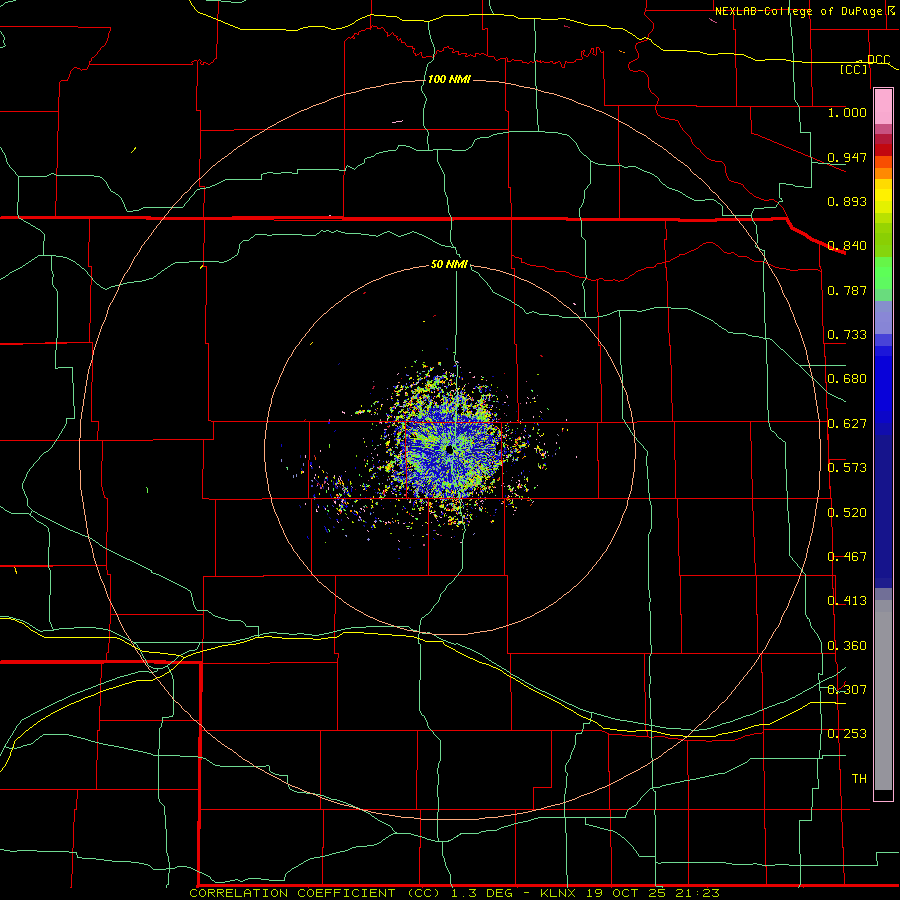The height and width of the screenshot is (900, 900).
Task: Click the 0.520 legend value
Action: click(x=847, y=513)
